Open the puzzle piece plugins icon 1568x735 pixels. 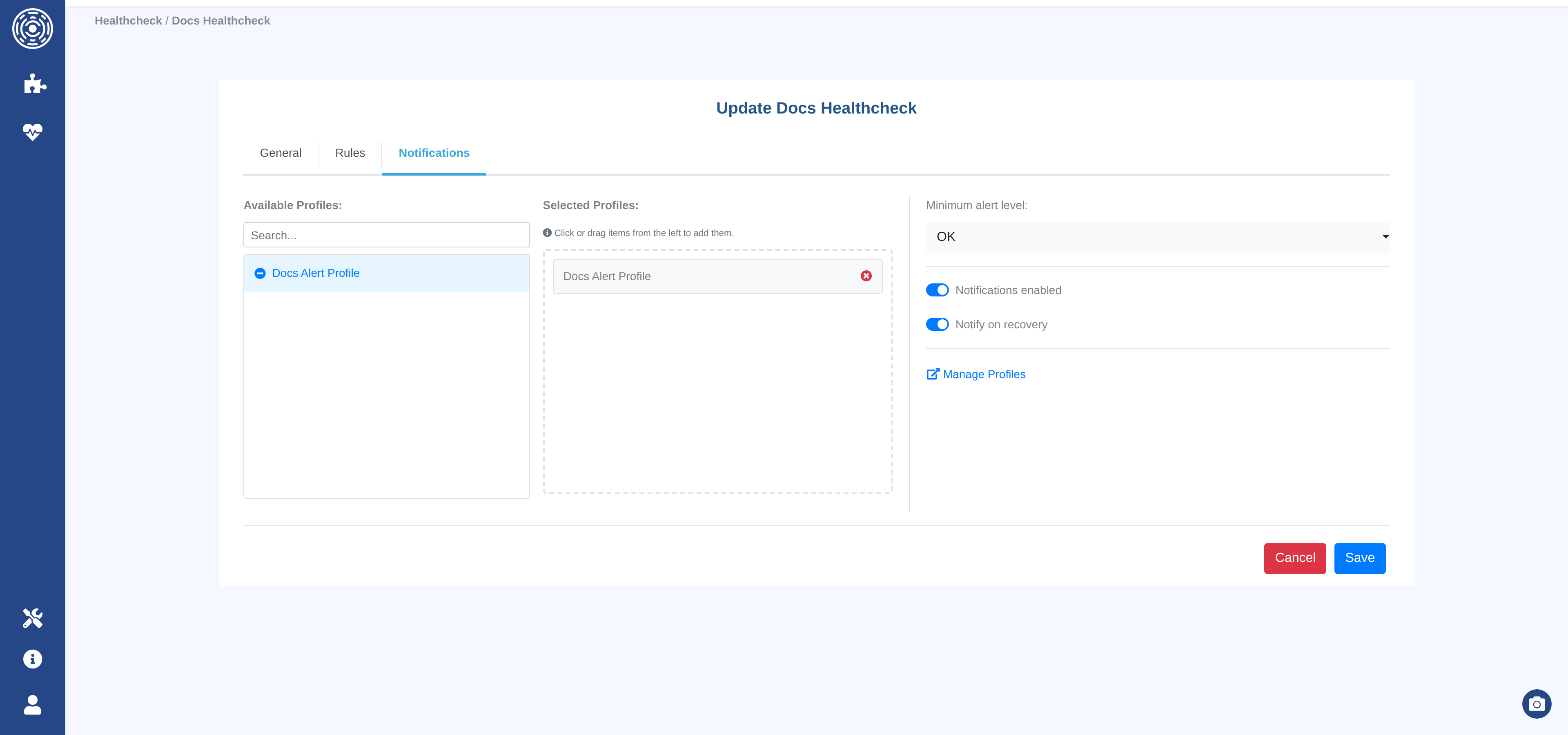click(35, 83)
